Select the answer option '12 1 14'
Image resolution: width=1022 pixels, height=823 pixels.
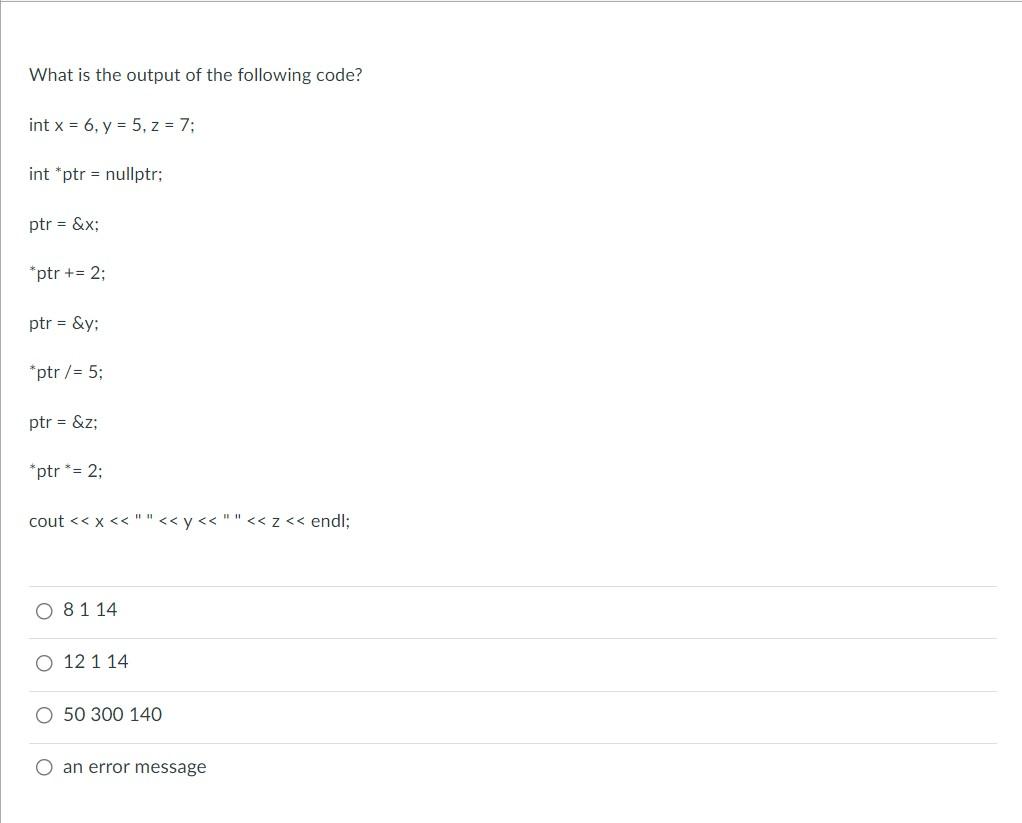(x=95, y=662)
